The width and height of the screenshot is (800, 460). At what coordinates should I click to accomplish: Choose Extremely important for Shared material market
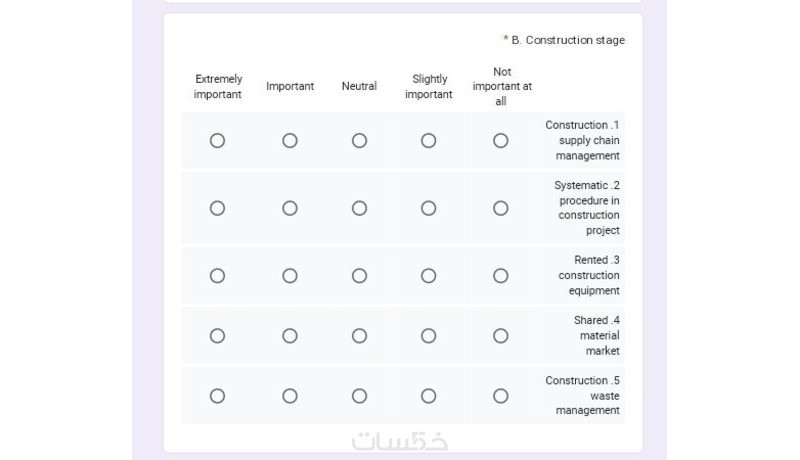[x=217, y=336]
